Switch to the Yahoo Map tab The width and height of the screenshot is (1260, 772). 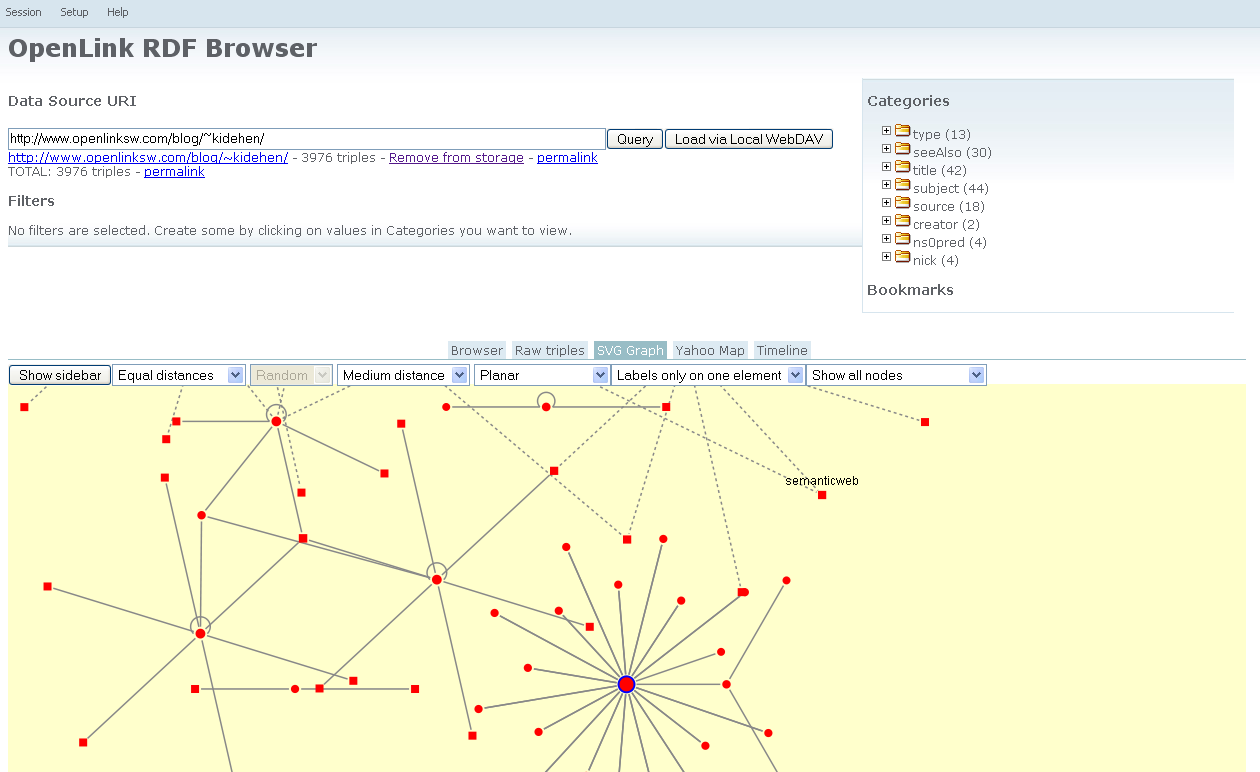point(710,350)
